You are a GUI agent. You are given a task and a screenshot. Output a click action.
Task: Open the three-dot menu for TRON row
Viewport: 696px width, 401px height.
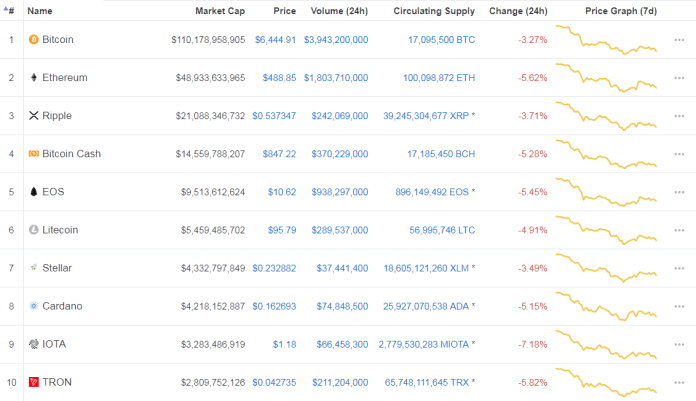coord(679,382)
